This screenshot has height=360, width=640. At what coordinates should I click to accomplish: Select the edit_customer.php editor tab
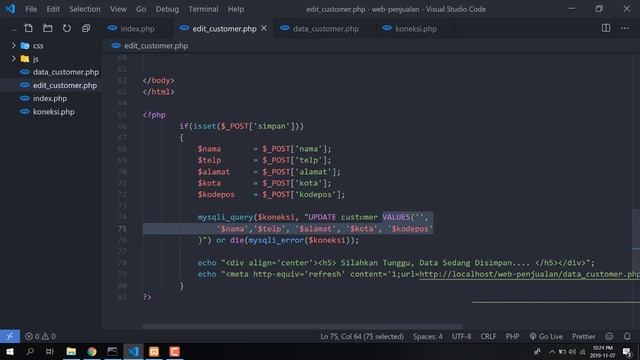224,29
